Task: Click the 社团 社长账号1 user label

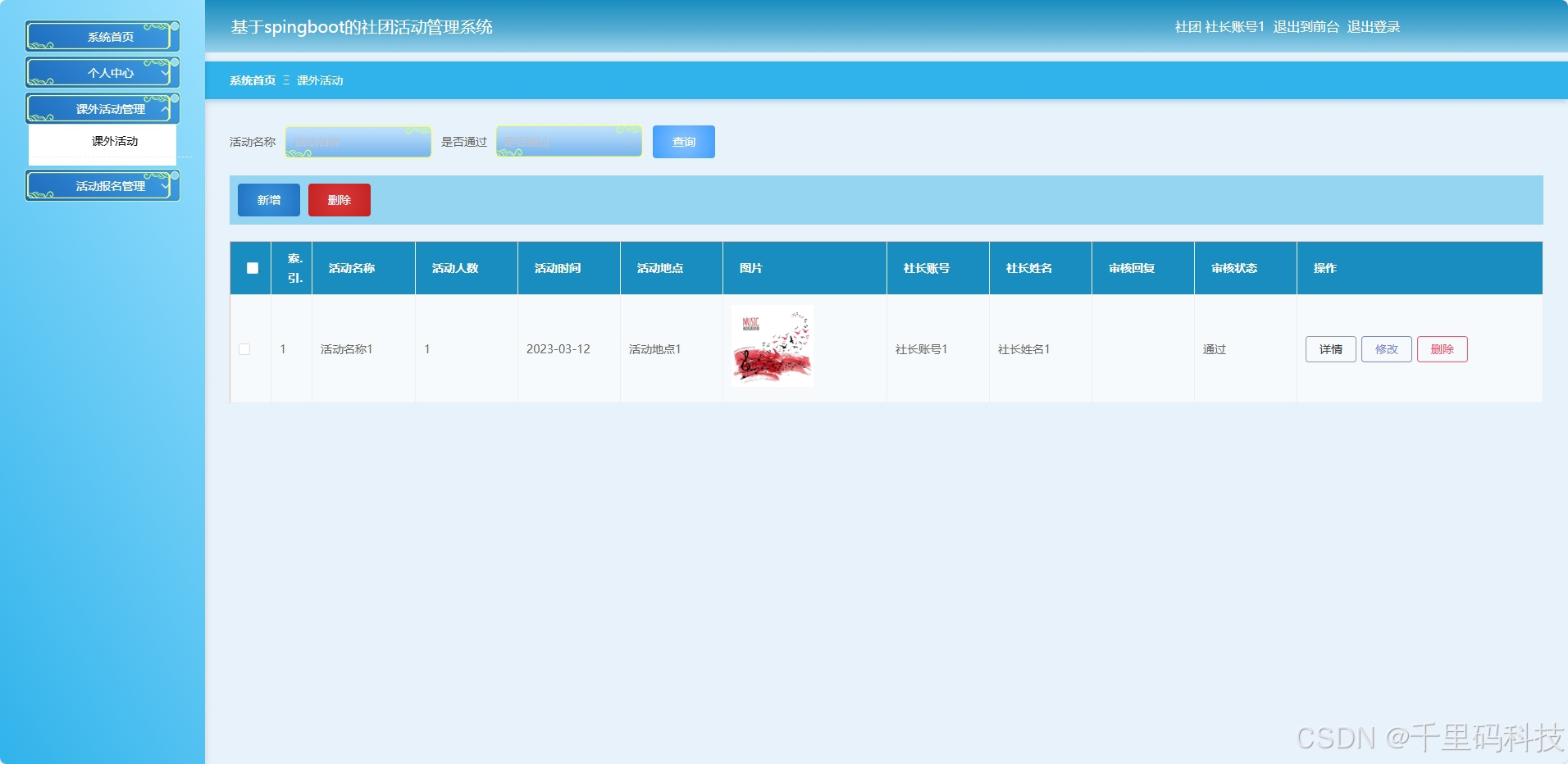Action: (1219, 27)
